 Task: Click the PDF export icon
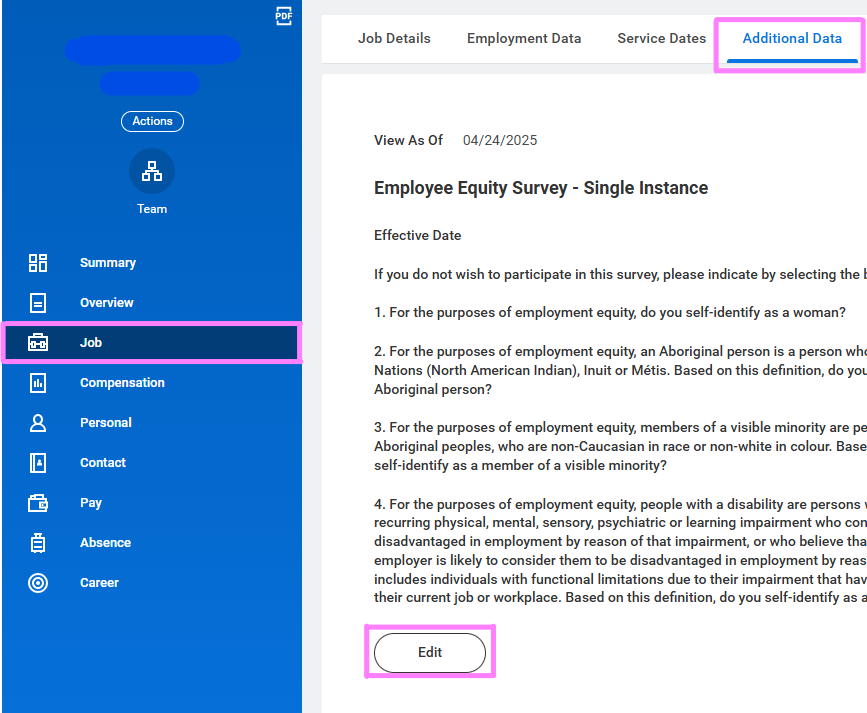tap(283, 16)
